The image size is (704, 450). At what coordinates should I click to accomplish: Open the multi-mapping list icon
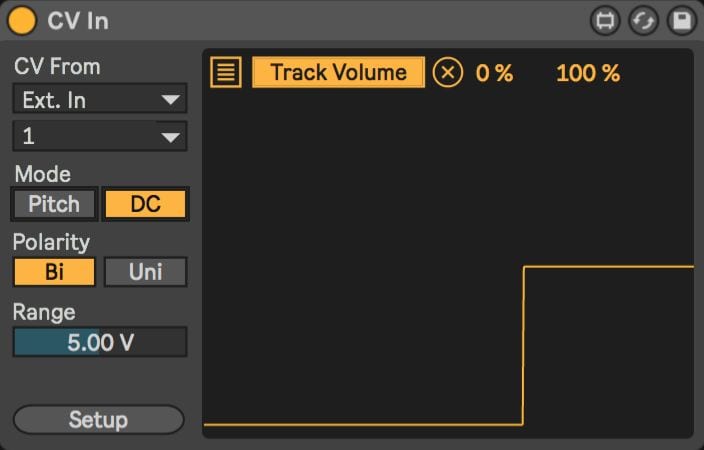click(226, 72)
